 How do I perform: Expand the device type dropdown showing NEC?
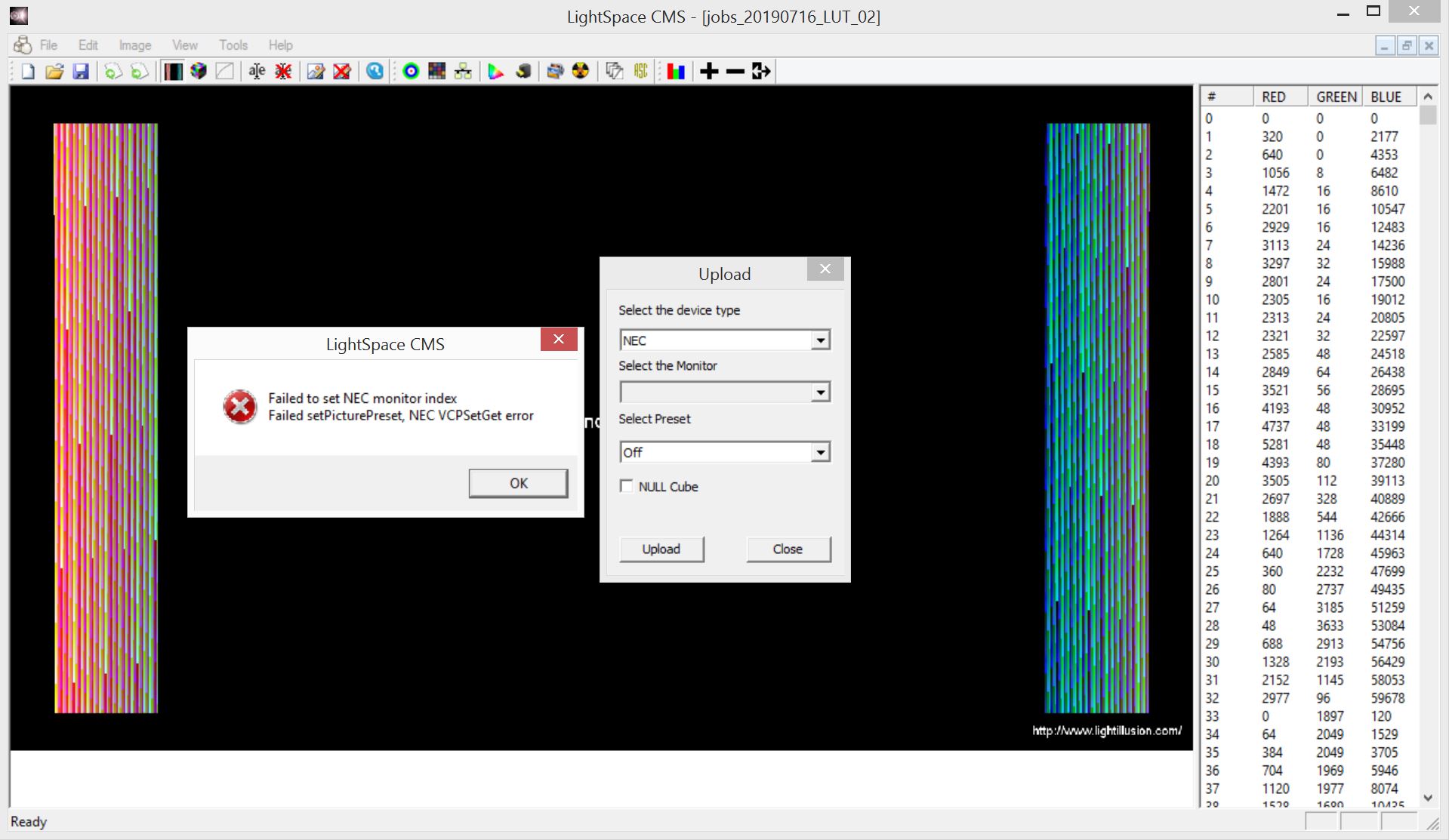[821, 340]
